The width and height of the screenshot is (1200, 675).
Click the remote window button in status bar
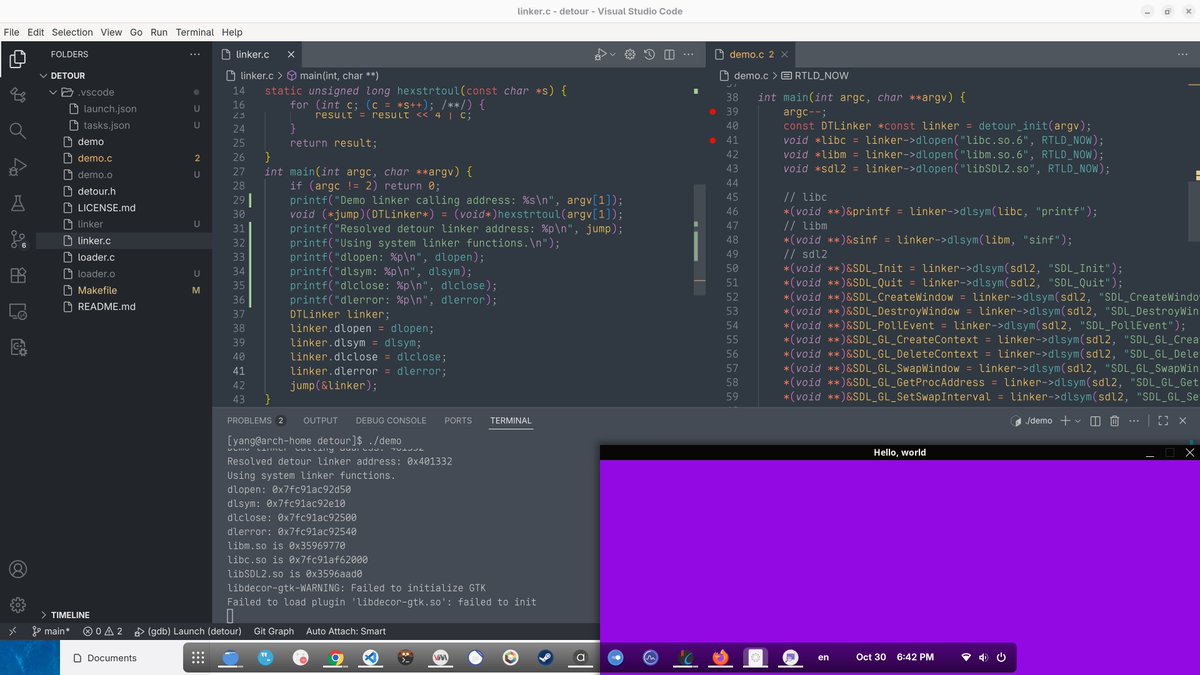point(12,631)
